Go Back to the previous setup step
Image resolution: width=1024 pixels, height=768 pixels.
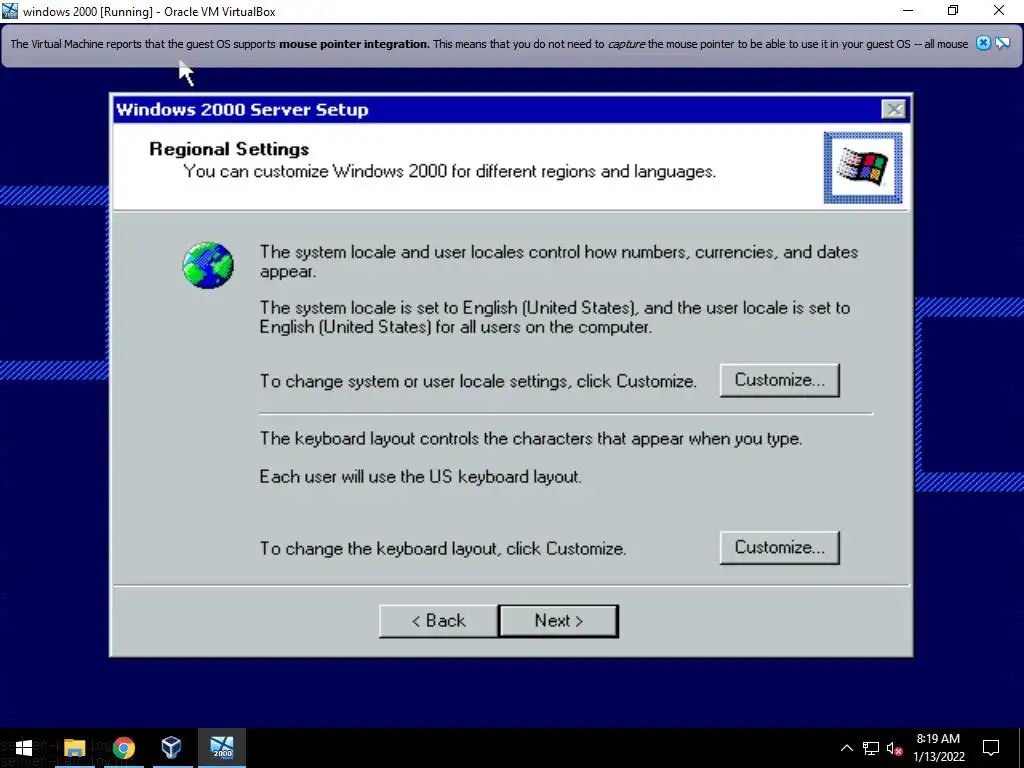click(x=438, y=620)
